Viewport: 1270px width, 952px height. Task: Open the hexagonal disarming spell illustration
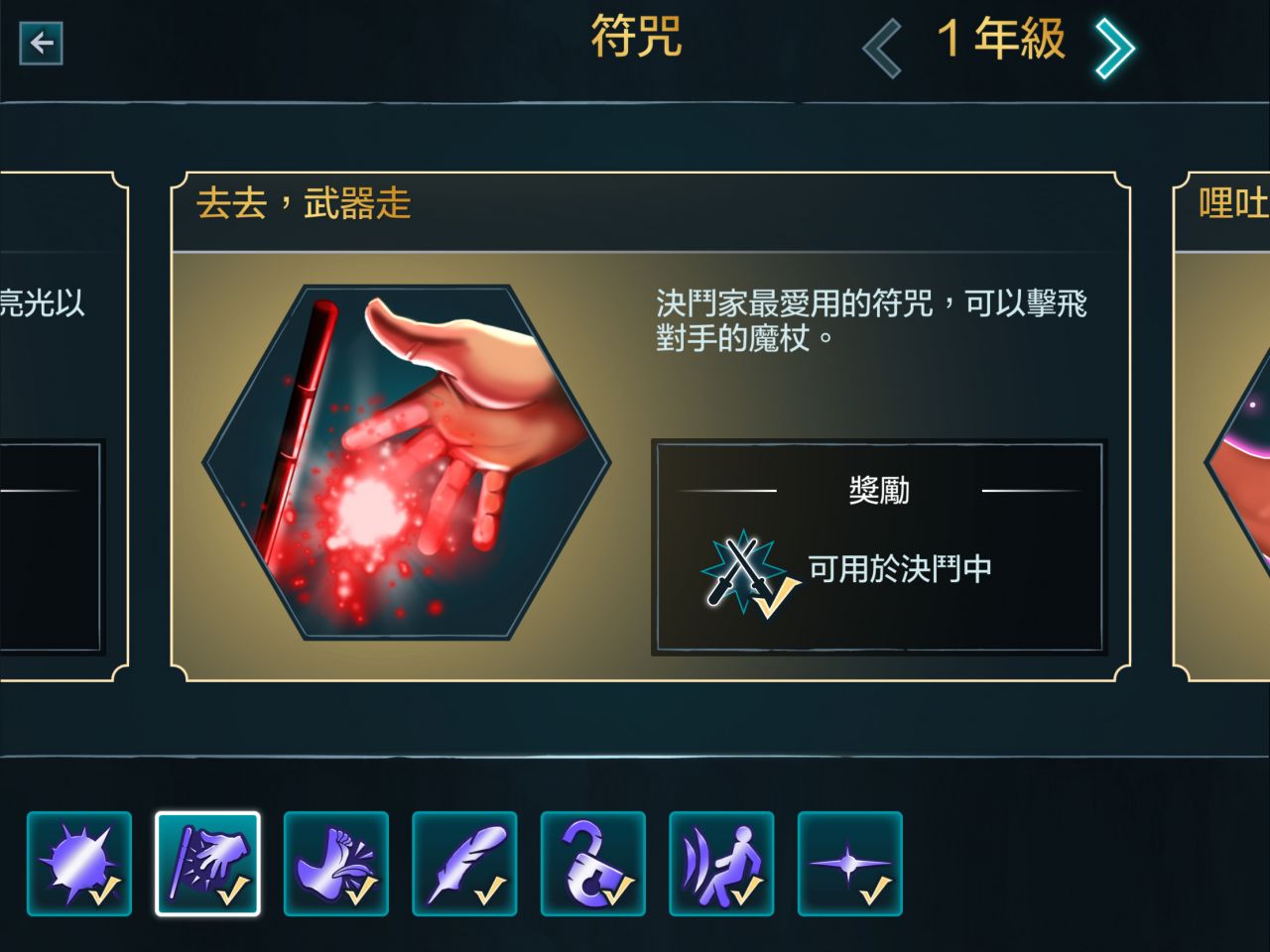(x=407, y=462)
